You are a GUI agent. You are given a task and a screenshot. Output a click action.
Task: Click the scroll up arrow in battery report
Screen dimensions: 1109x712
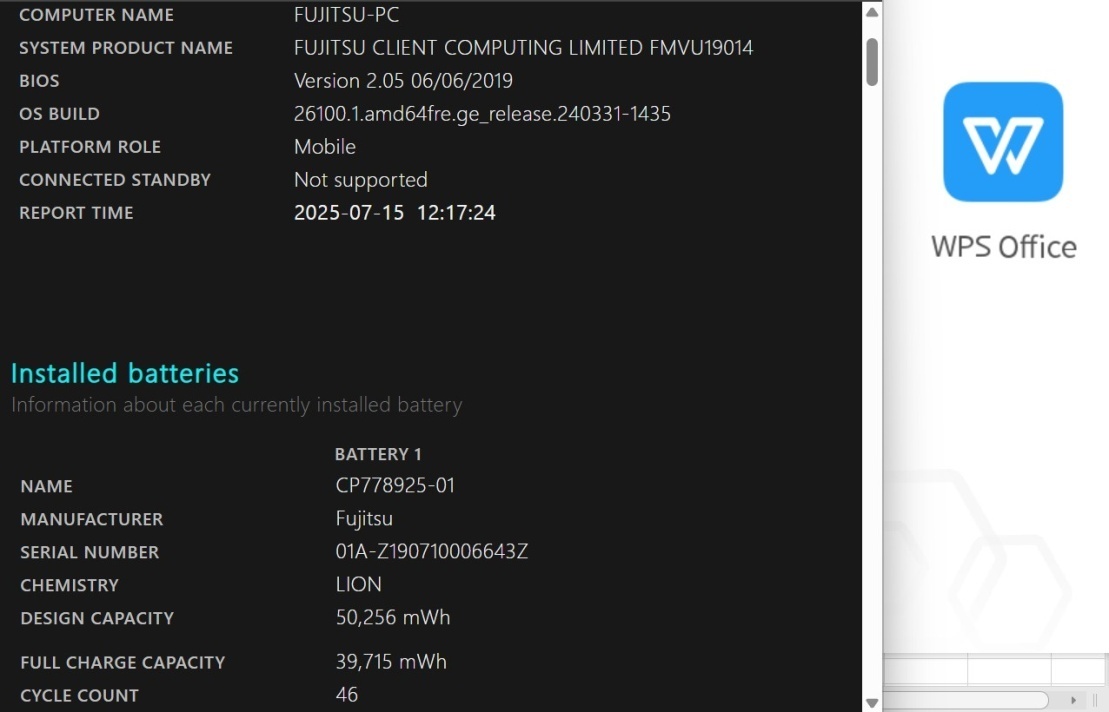point(872,12)
